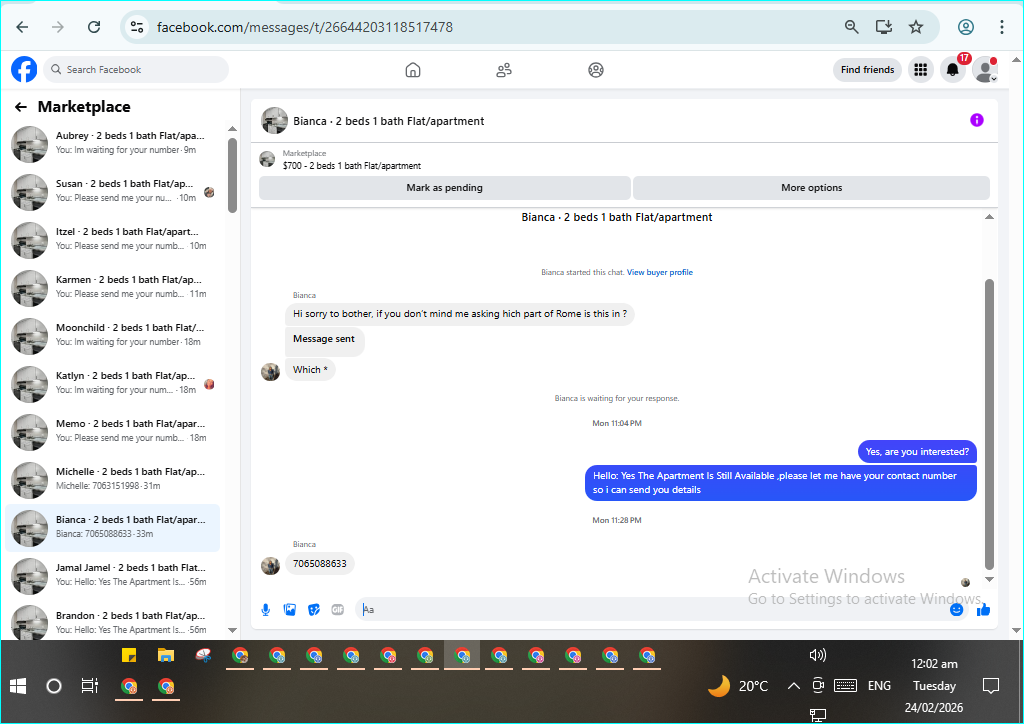
Task: Open Michelle conversation in list
Action: (x=112, y=479)
